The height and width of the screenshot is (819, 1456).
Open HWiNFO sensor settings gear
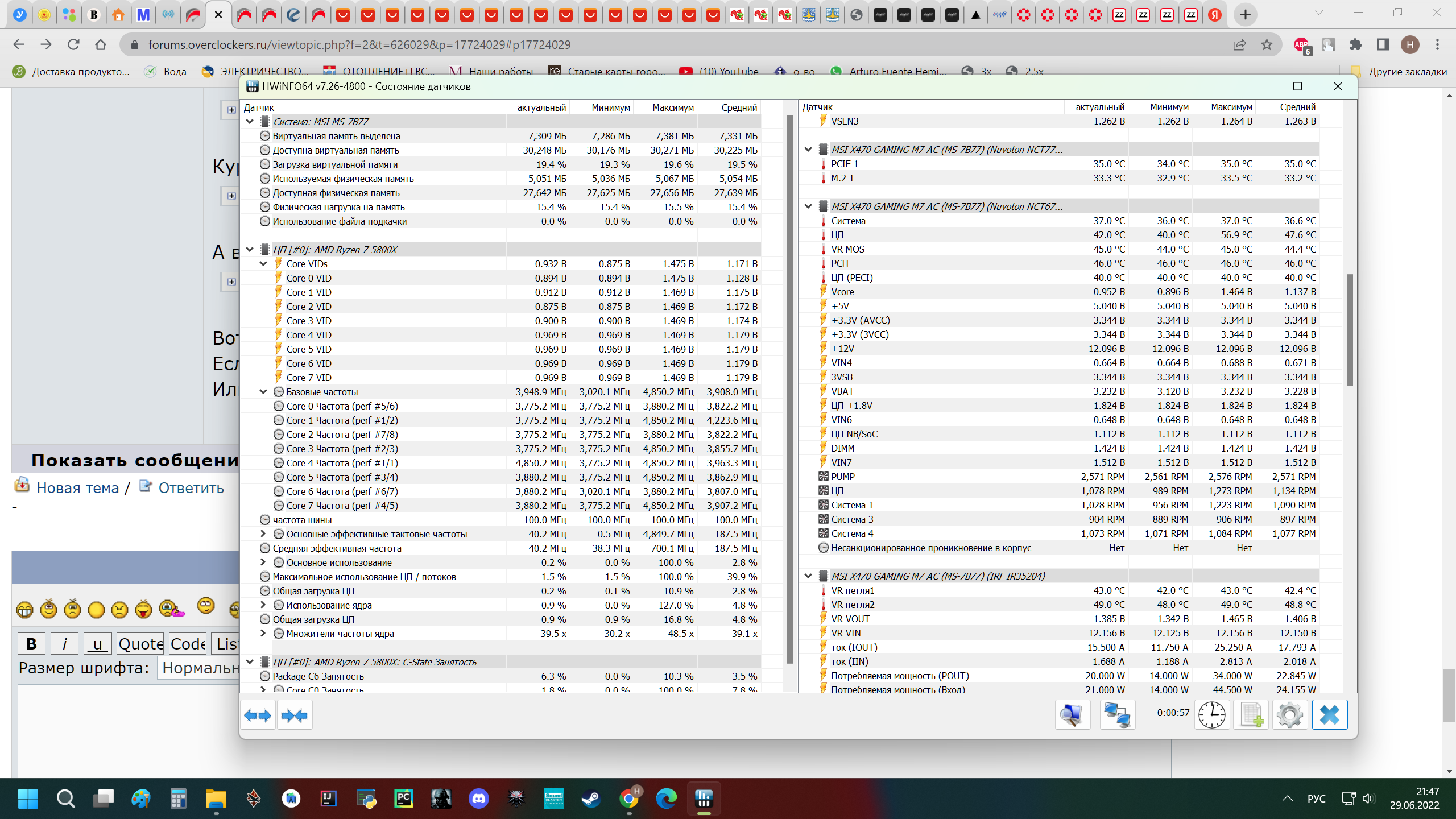coord(1289,715)
